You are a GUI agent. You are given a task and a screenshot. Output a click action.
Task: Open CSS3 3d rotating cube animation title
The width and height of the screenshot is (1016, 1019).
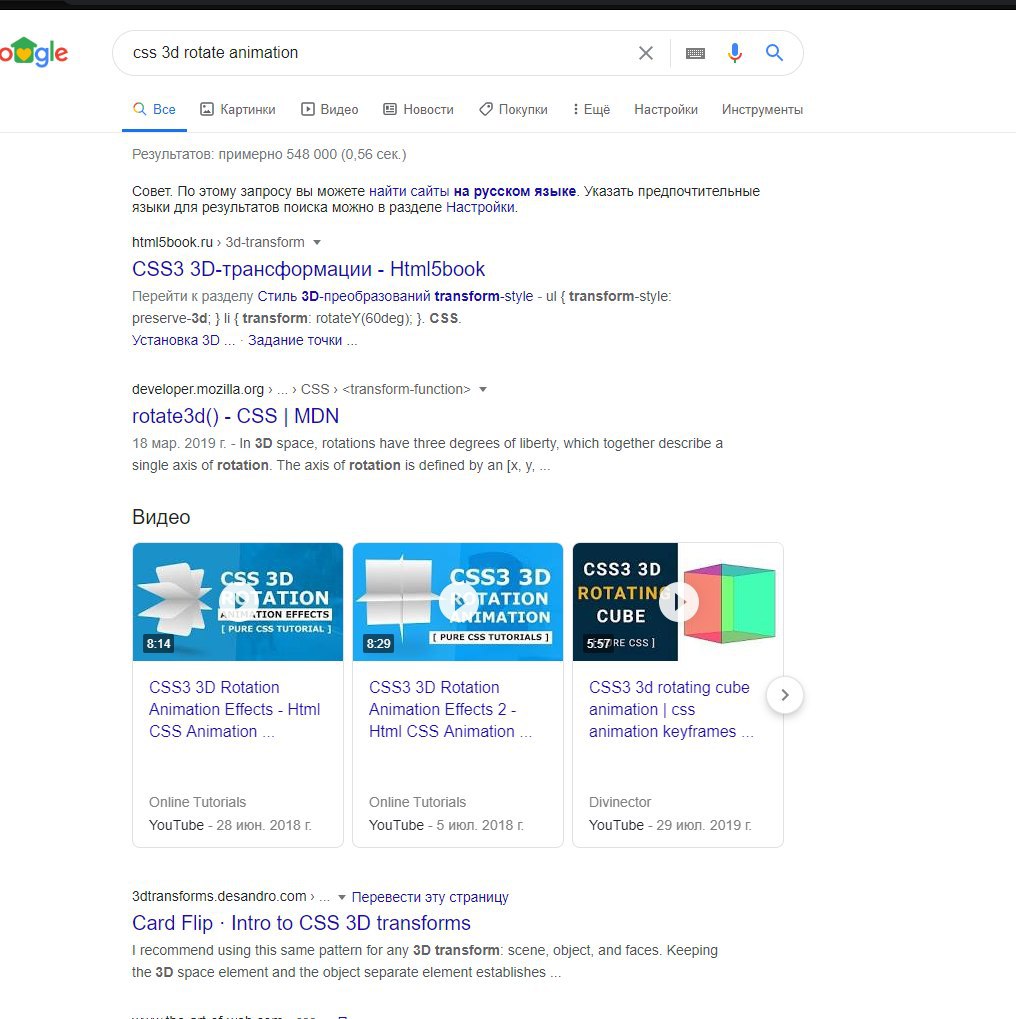pos(671,709)
